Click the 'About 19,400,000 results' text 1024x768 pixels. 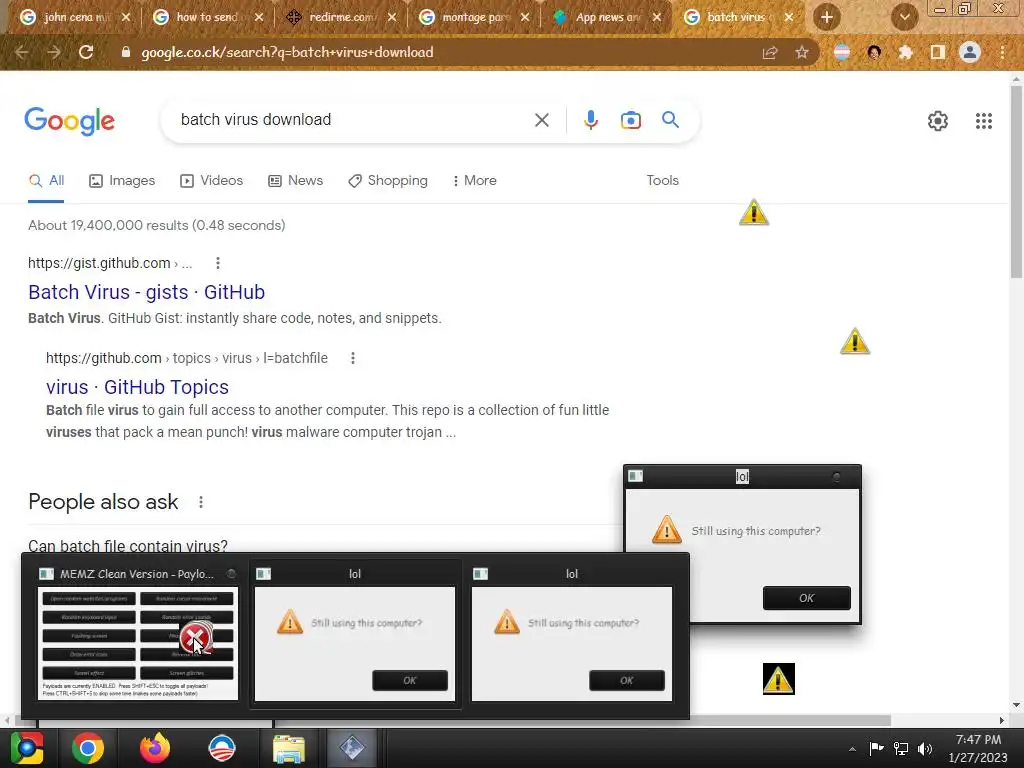pos(157,225)
